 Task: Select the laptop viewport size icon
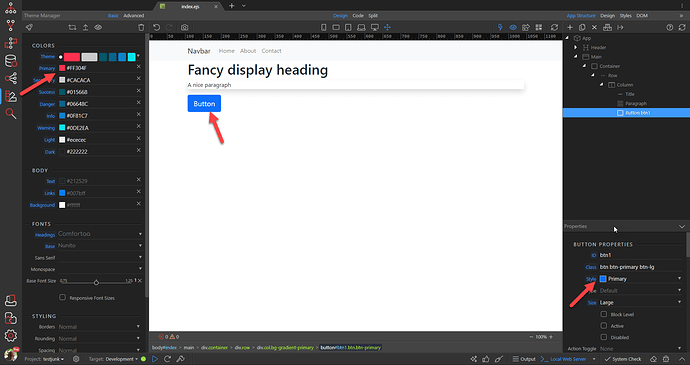point(361,27)
